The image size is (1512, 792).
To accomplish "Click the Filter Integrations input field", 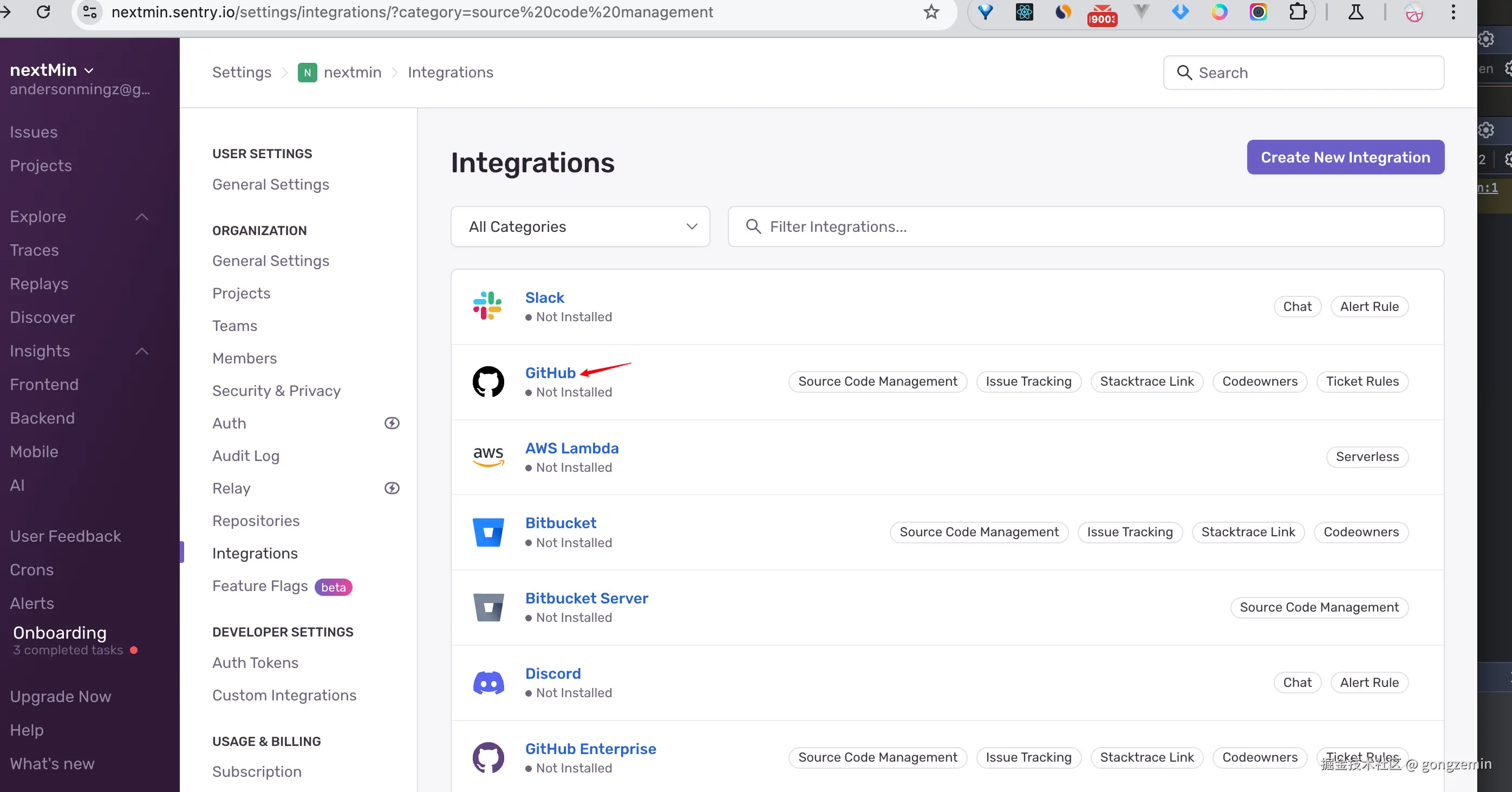I will pyautogui.click(x=1086, y=226).
